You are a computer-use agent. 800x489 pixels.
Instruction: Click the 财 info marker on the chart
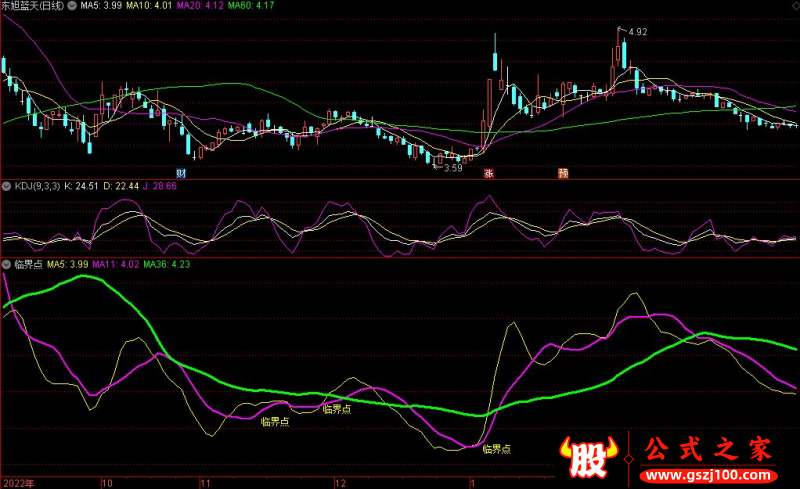click(x=183, y=173)
